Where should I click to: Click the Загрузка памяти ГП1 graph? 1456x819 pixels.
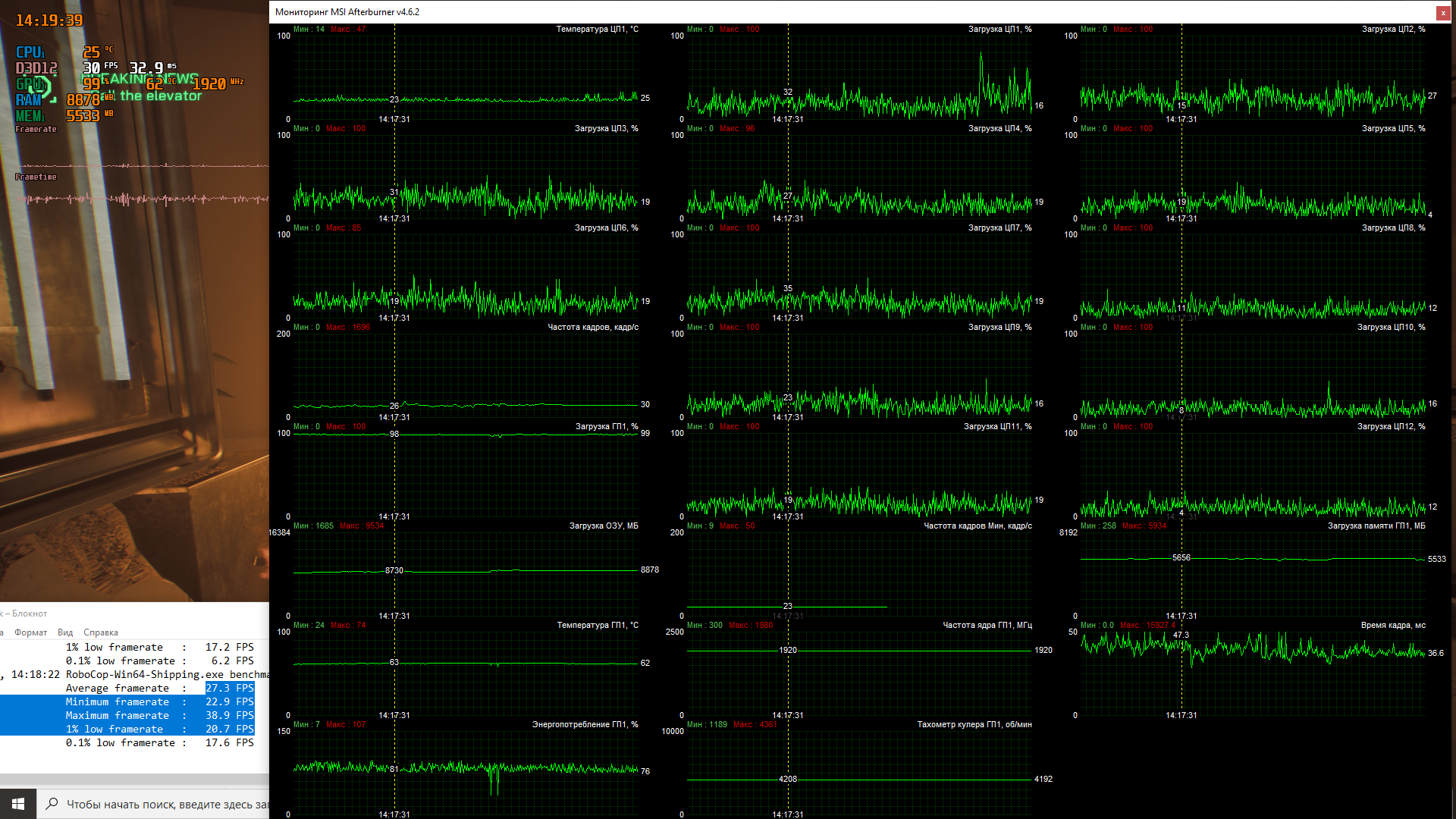(x=1253, y=573)
